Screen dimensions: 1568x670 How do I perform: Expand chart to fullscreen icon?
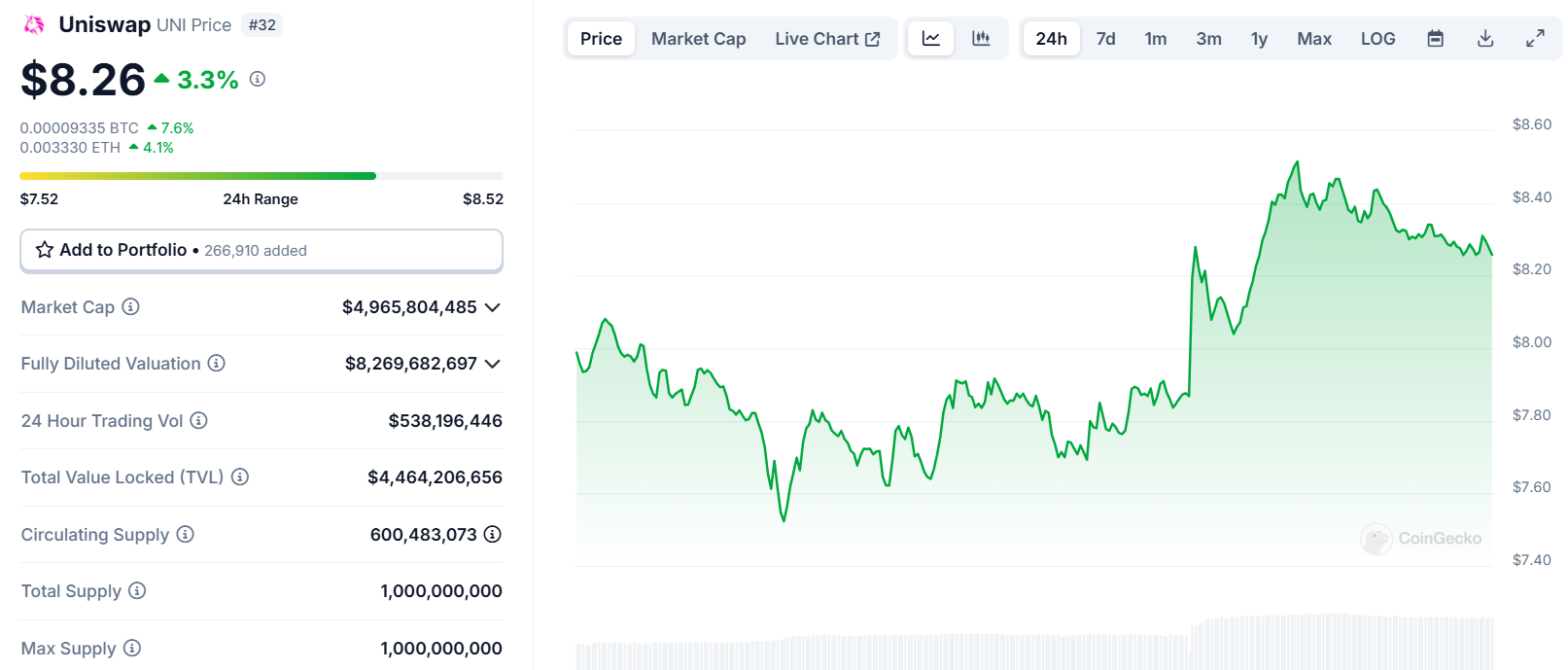(1536, 39)
